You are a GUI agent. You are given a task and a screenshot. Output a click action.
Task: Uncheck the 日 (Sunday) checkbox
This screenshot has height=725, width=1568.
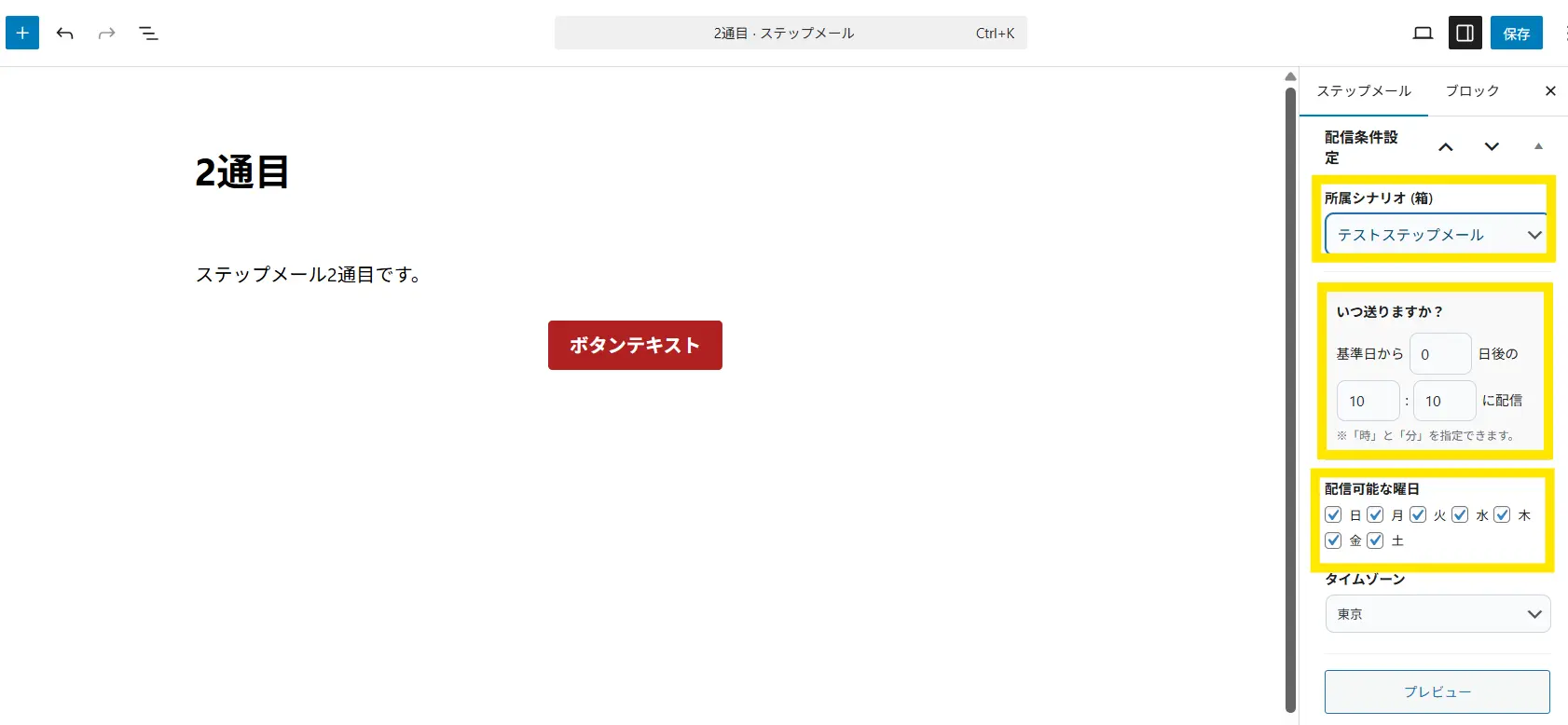click(1333, 515)
